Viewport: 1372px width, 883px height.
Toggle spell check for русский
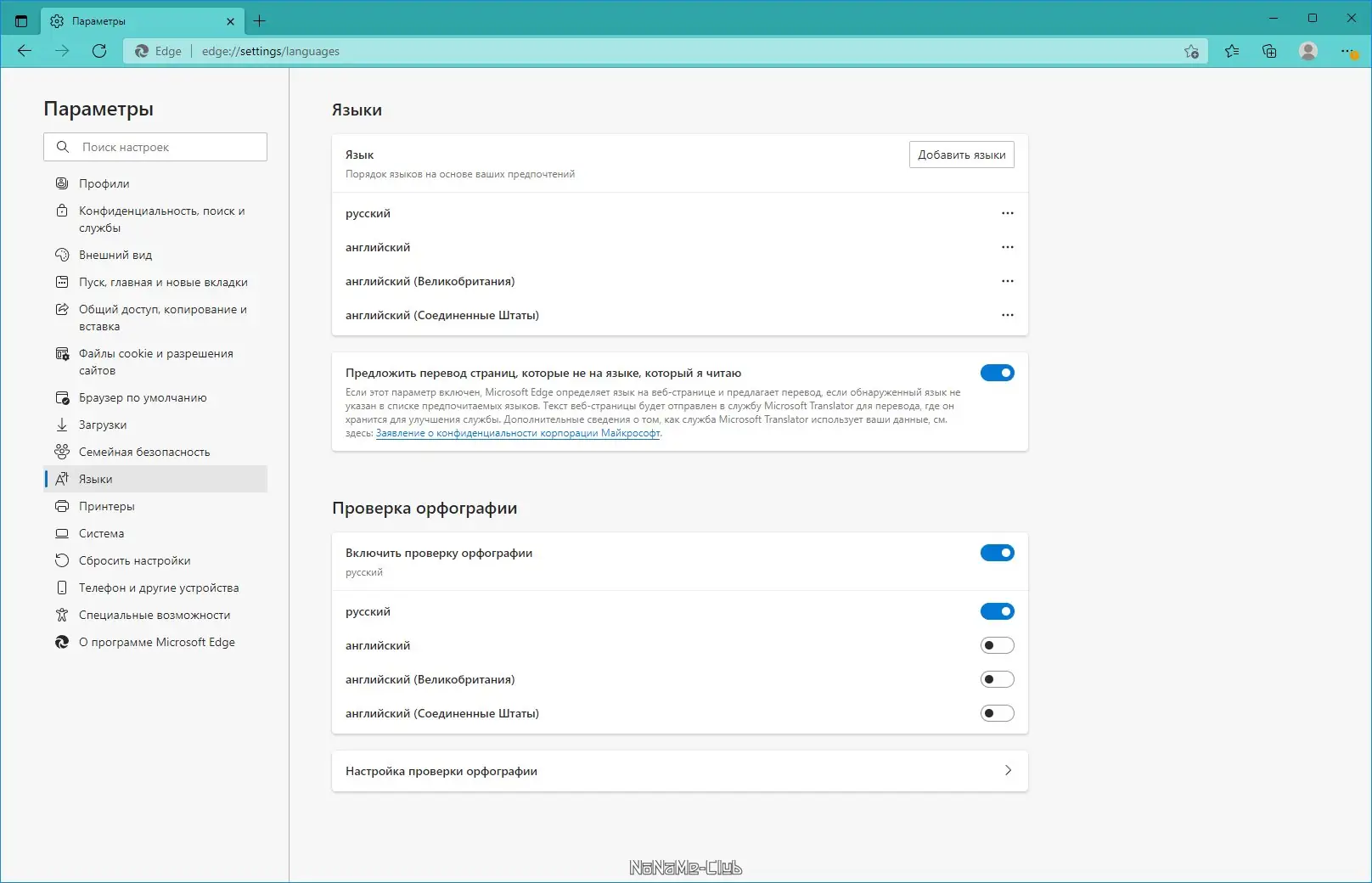pyautogui.click(x=998, y=611)
